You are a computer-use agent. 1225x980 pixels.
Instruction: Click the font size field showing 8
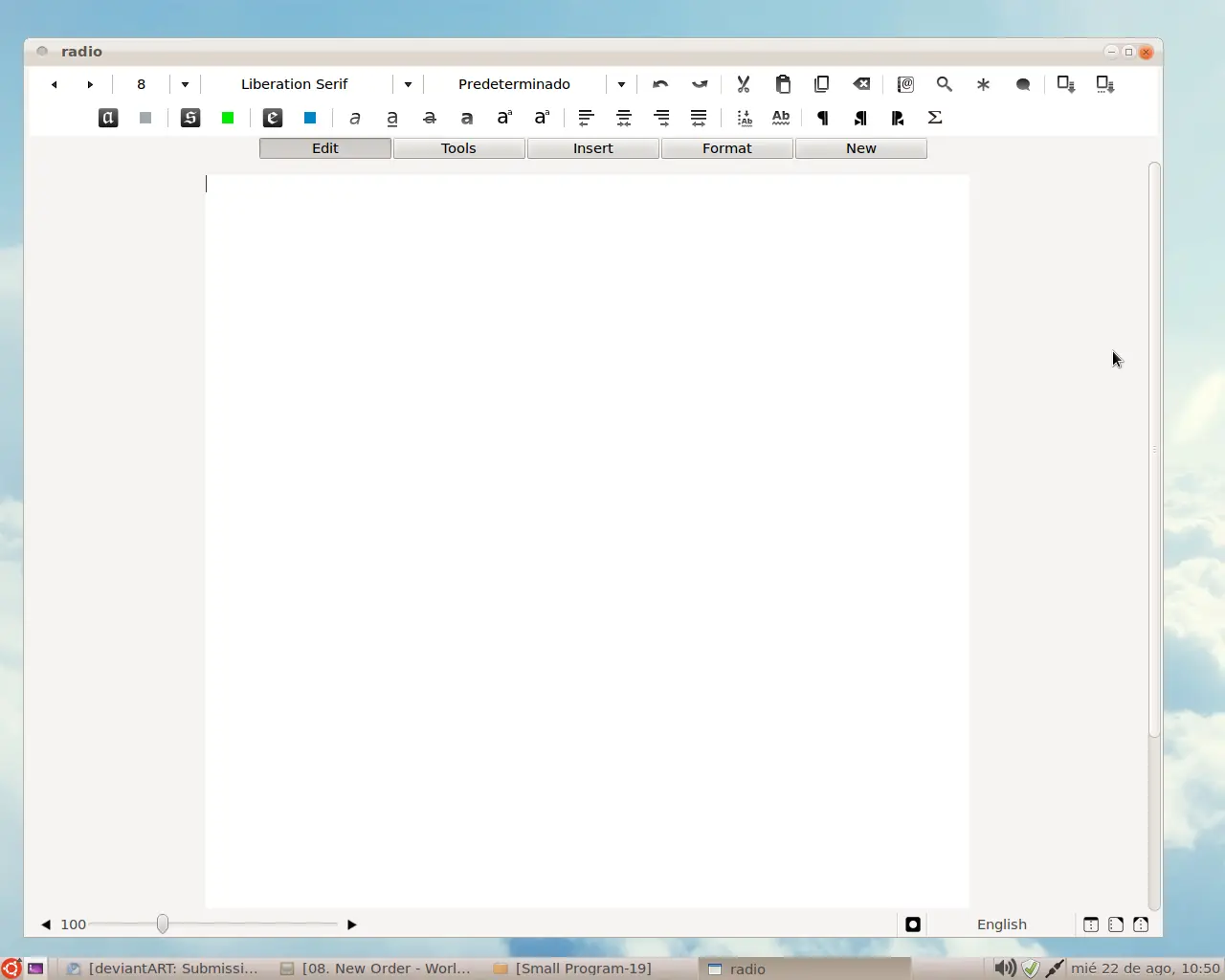point(142,84)
